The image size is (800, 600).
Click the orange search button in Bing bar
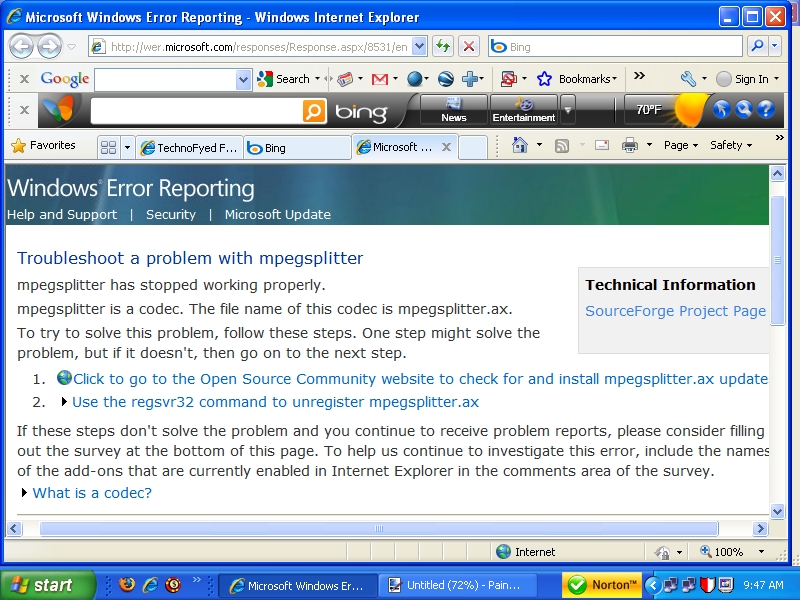click(x=314, y=110)
